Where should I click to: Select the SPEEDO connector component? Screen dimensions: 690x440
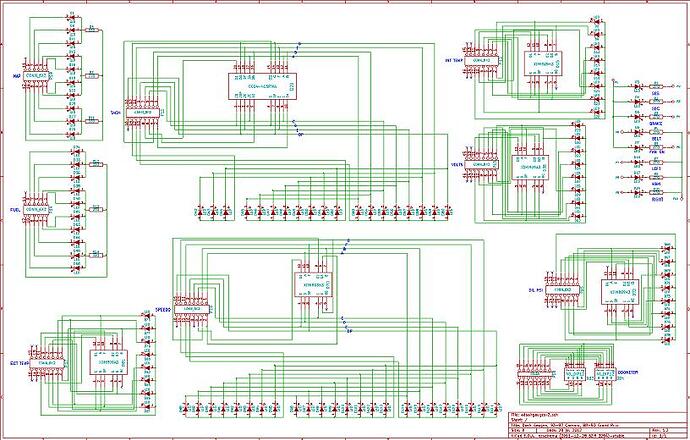pyautogui.click(x=191, y=310)
